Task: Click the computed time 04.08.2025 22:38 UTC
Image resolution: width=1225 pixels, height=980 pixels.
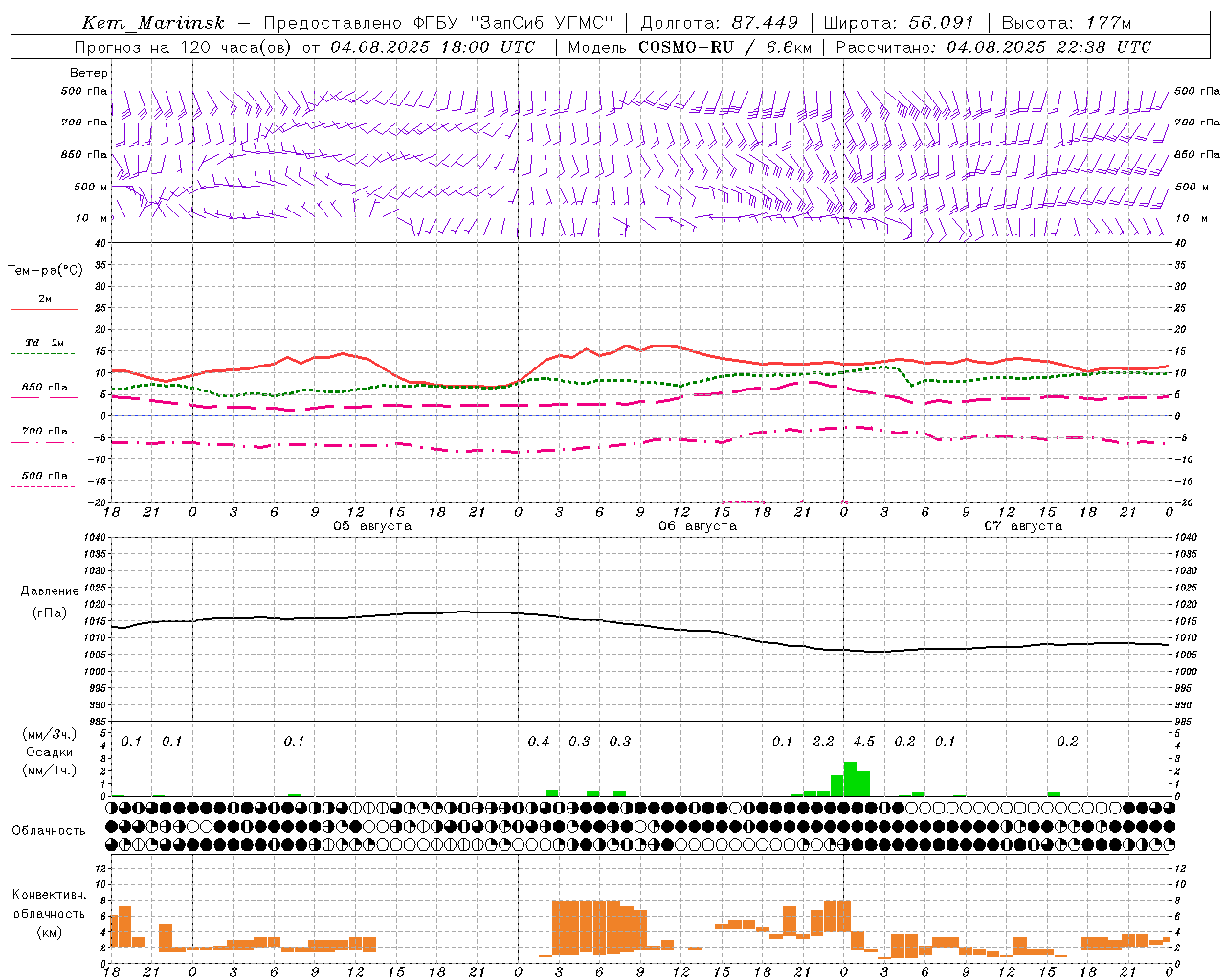Action: click(x=1049, y=46)
